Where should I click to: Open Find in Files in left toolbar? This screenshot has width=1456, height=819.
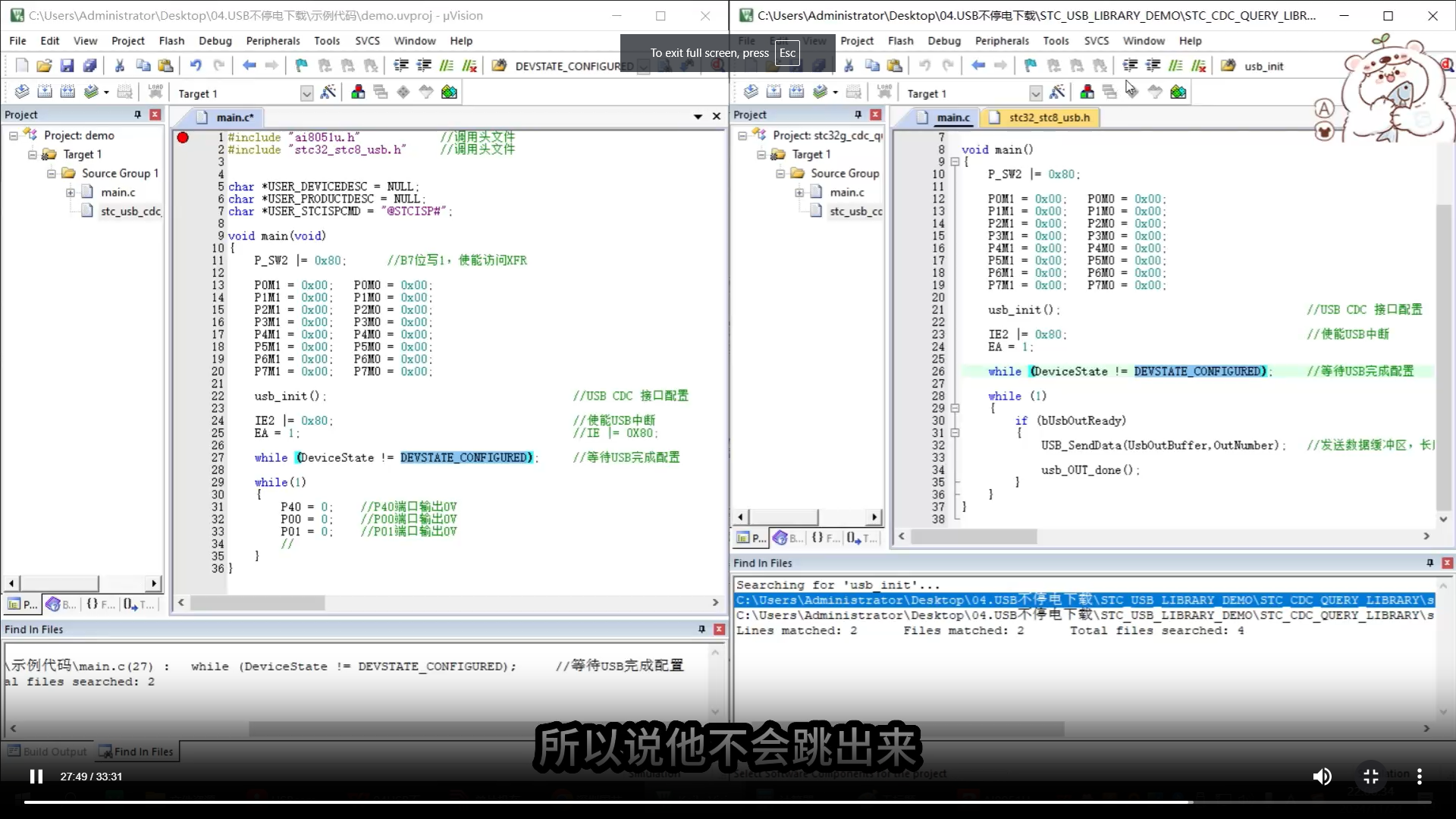[499, 66]
